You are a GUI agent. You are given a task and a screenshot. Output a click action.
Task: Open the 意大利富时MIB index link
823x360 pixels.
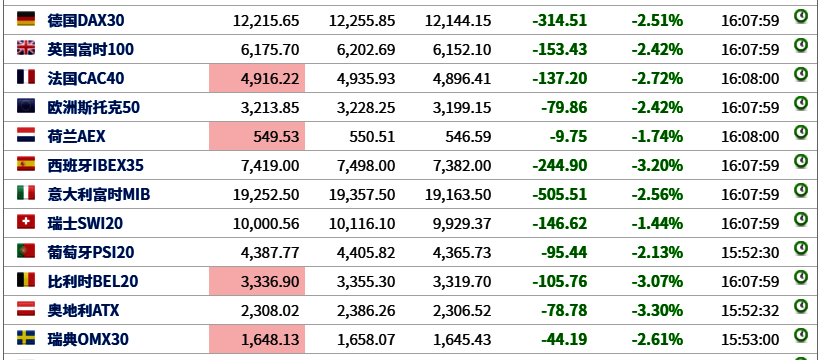[x=99, y=195]
